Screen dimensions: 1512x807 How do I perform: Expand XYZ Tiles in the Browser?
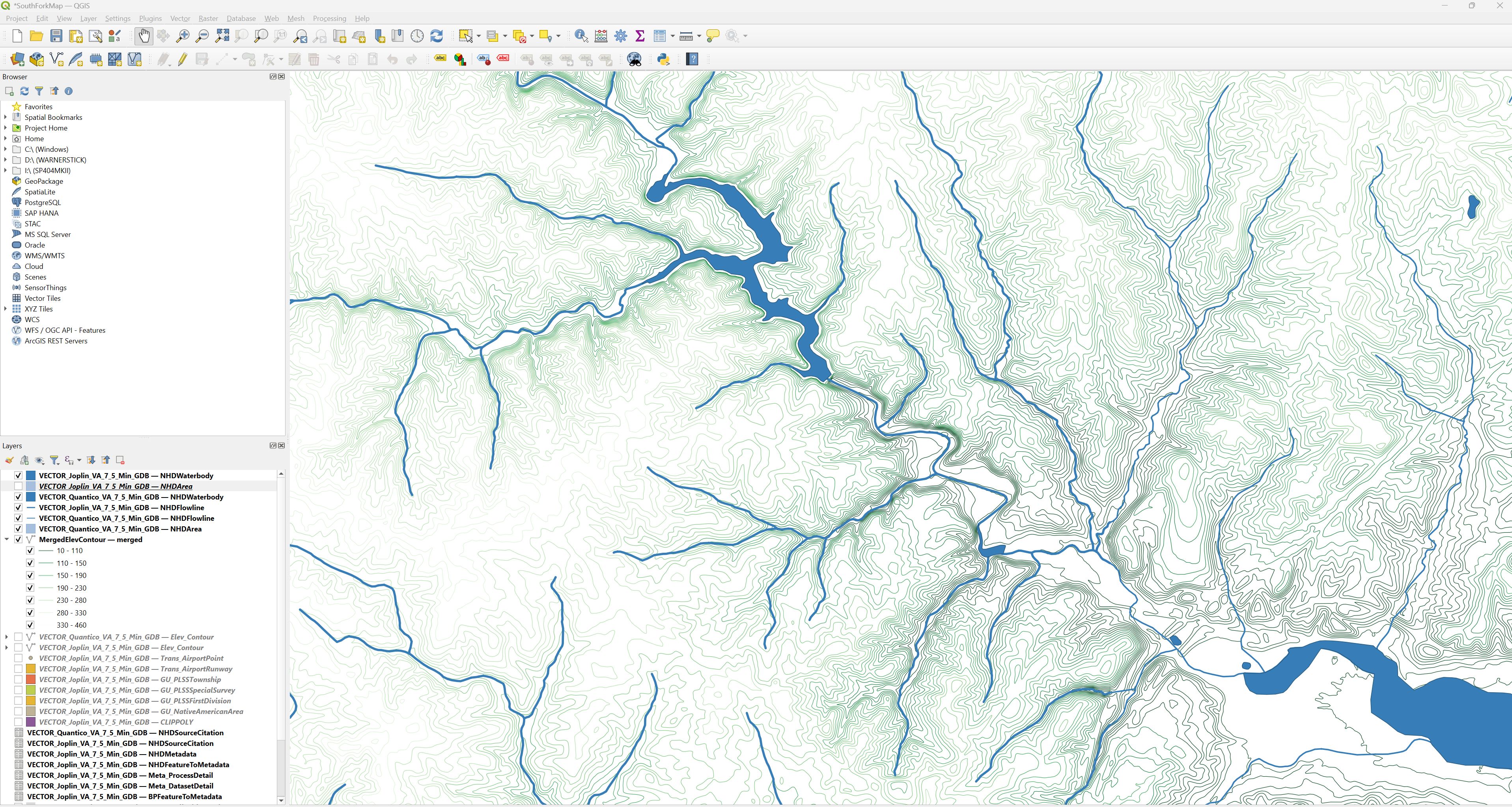pyautogui.click(x=5, y=309)
